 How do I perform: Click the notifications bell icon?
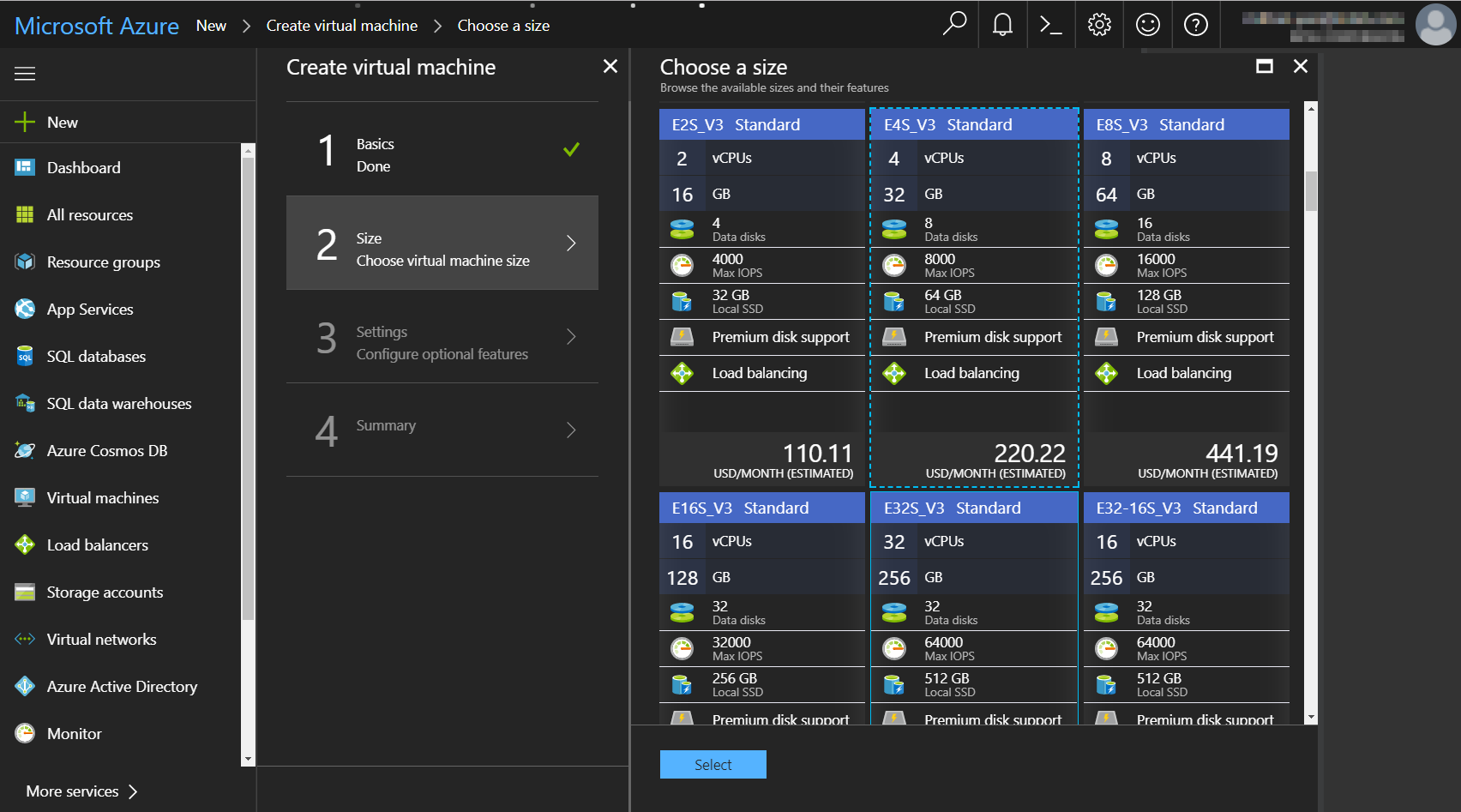[x=1002, y=25]
